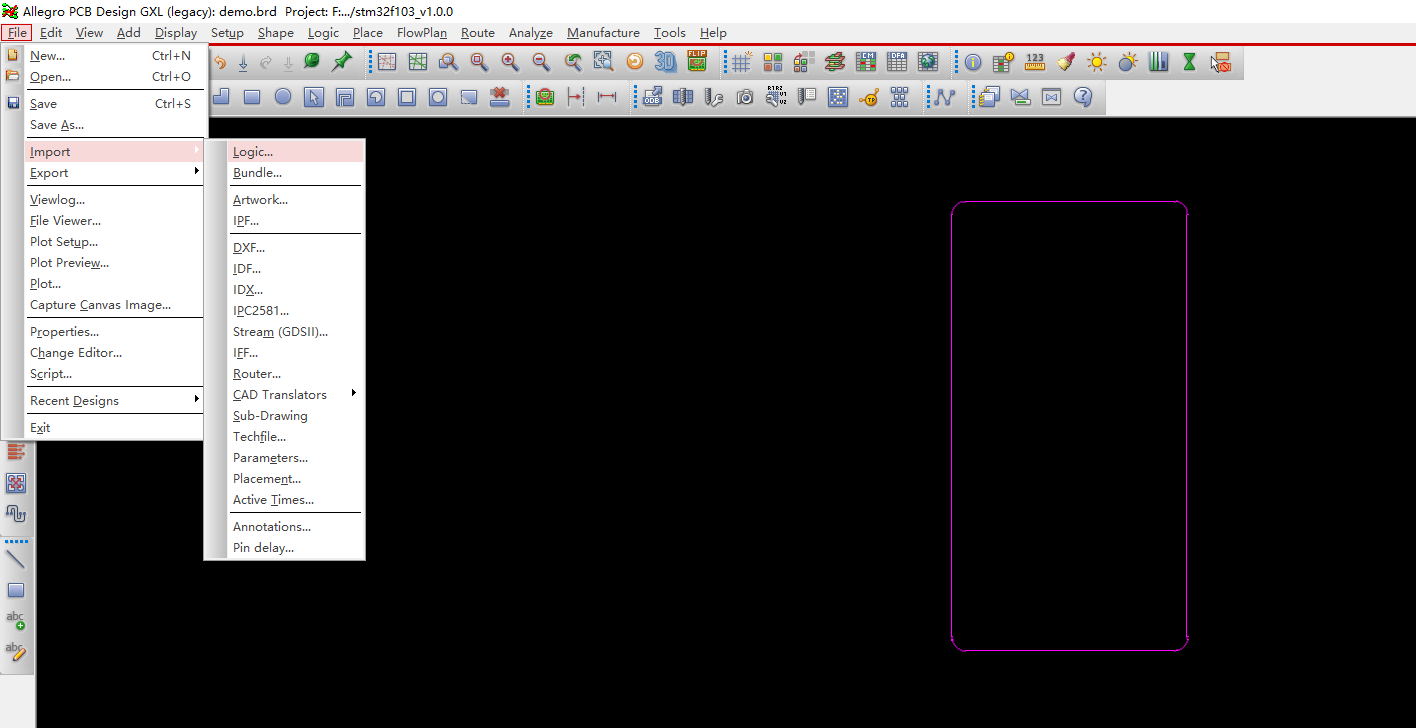The width and height of the screenshot is (1416, 728).
Task: Select the Edit Text abc pencil icon
Action: pos(16,651)
